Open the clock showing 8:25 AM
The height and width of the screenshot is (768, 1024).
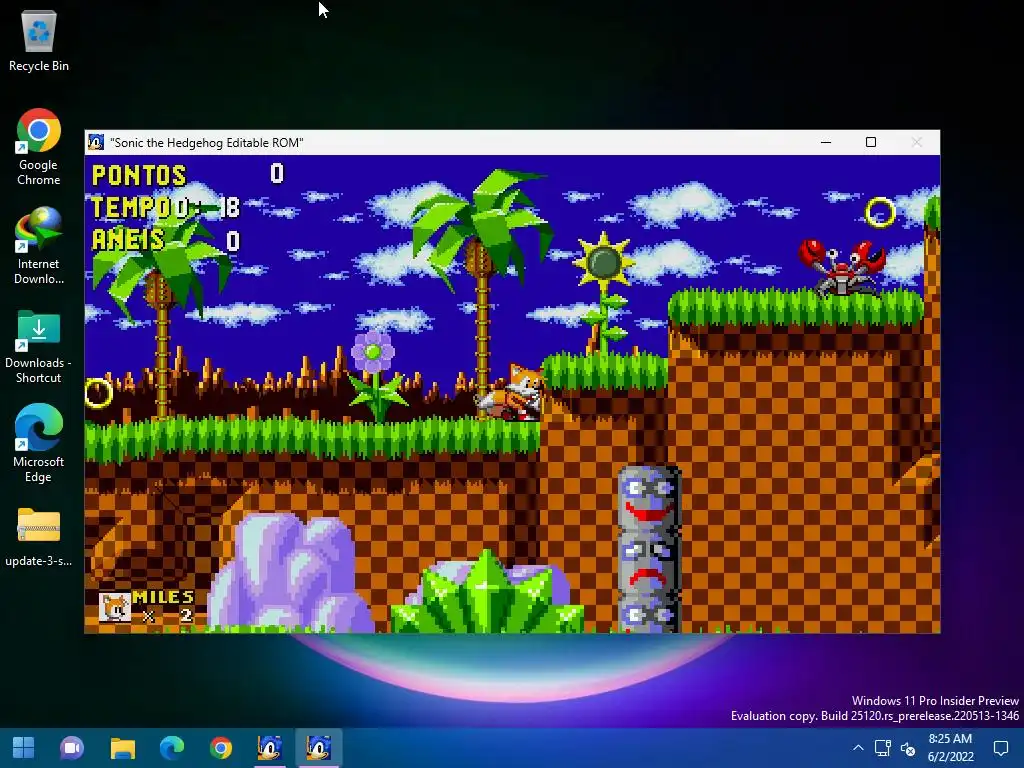[x=950, y=748]
